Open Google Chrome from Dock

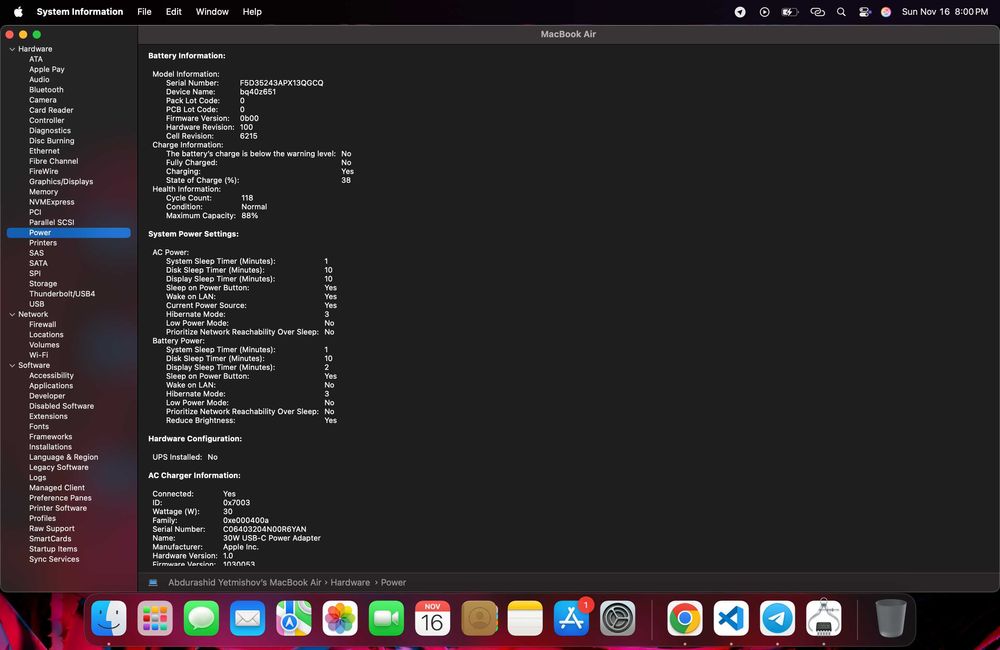pyautogui.click(x=685, y=618)
